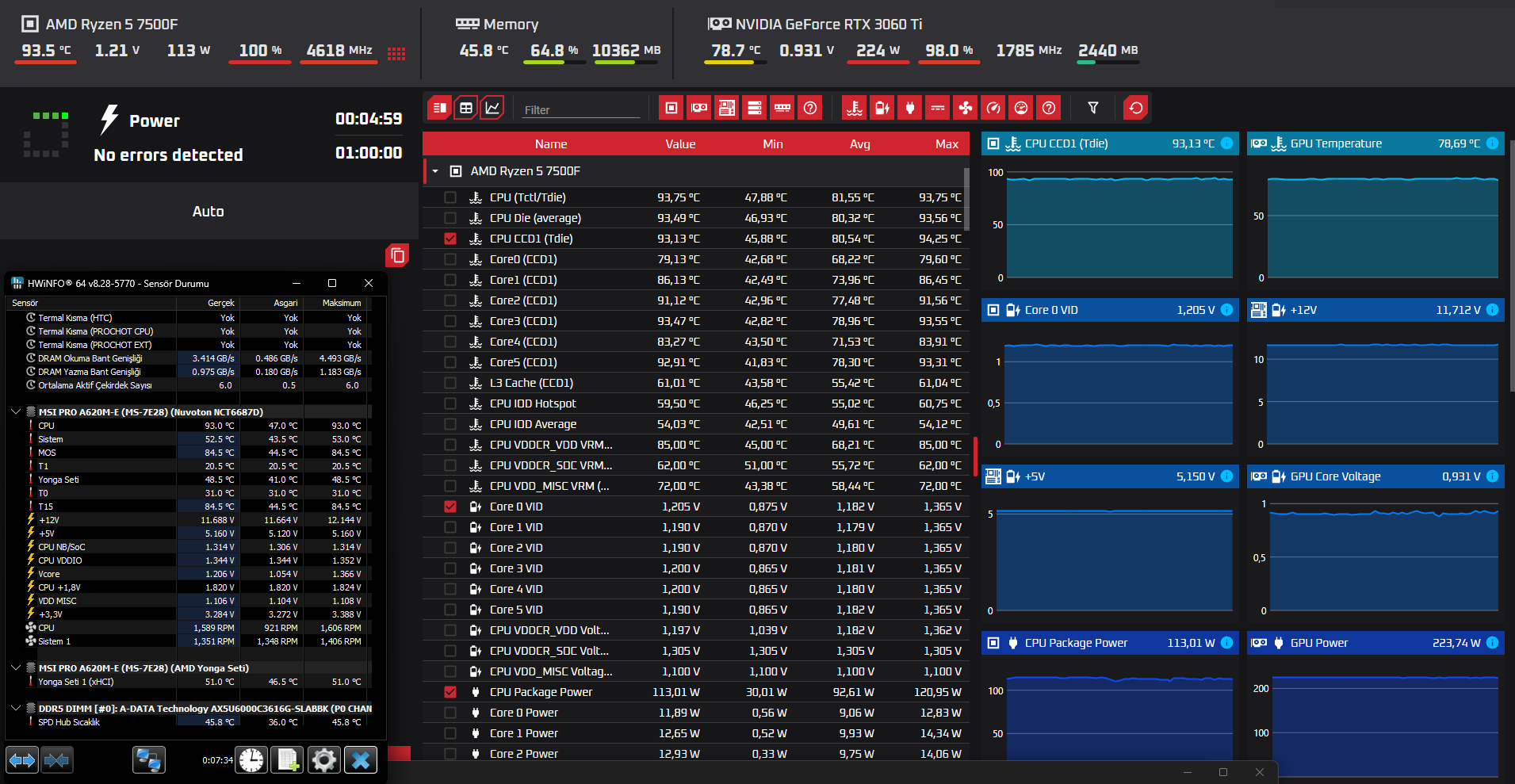This screenshot has width=1515, height=784.
Task: Collapse the DDR5 DIMM A-DATA group in HWiNFO
Action: 16,709
